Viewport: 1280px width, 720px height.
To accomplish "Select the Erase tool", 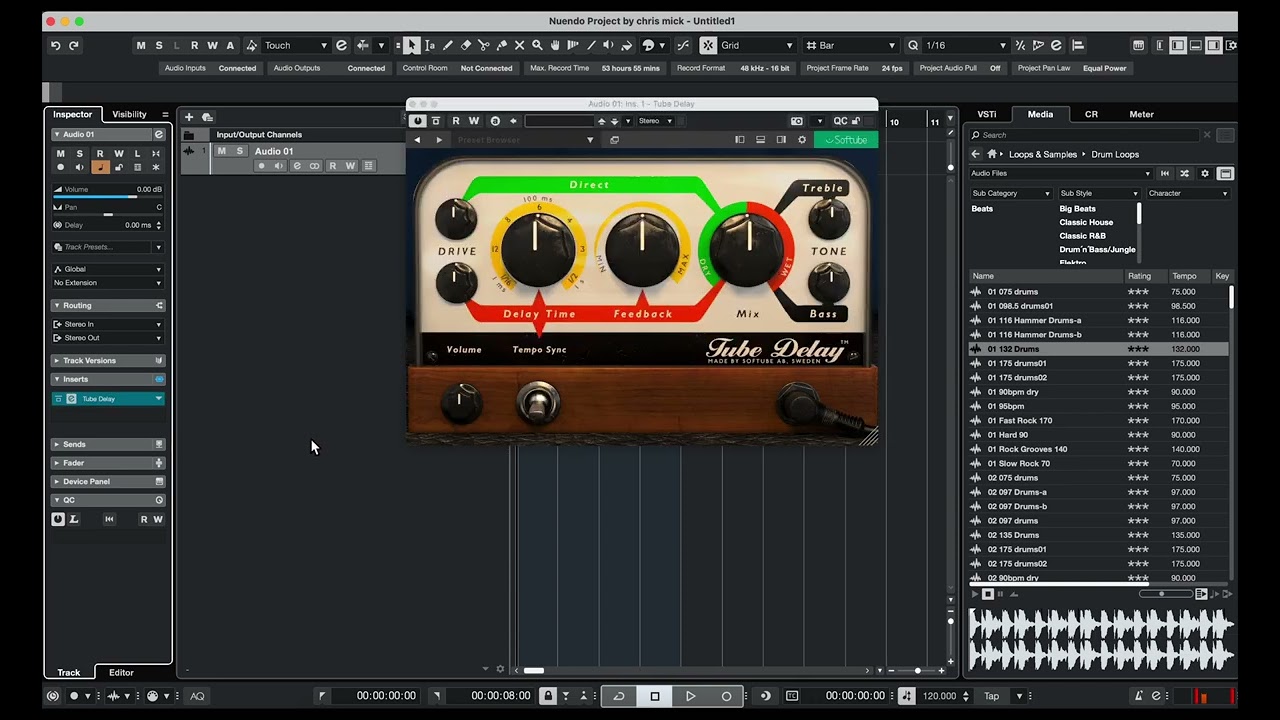I will [x=466, y=45].
